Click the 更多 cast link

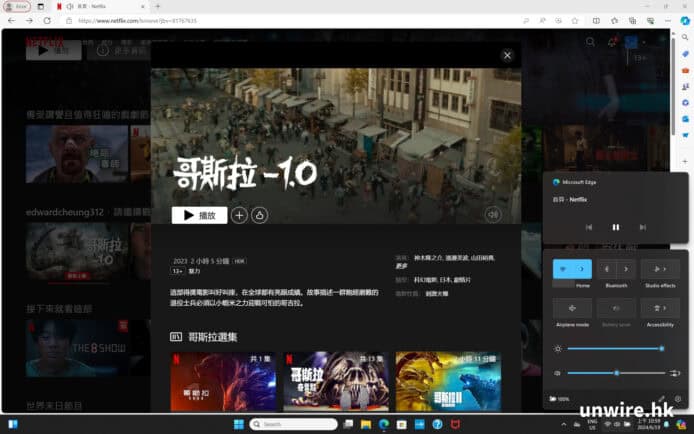coord(401,266)
